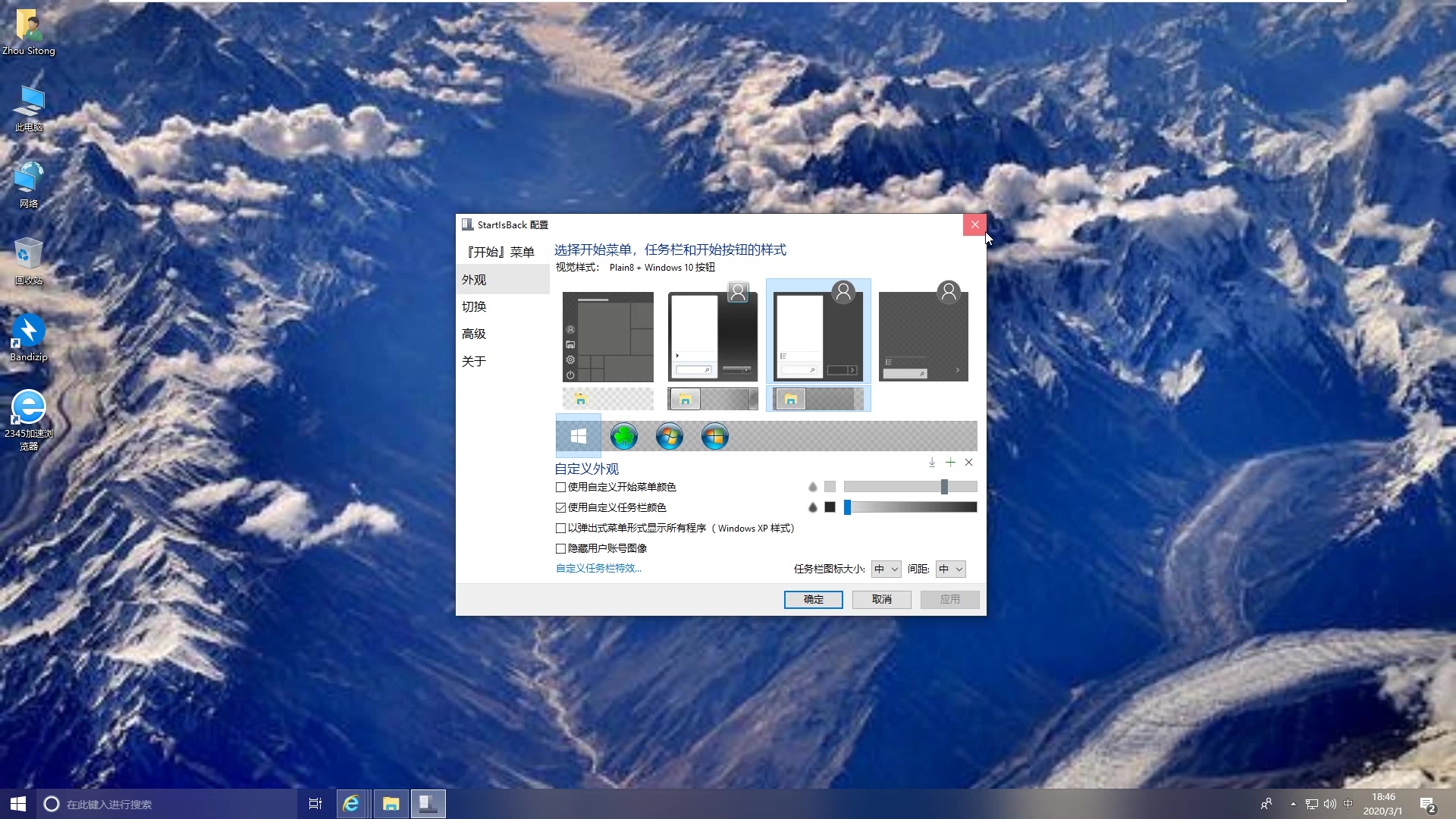Enable 使用自定义开始菜单颜色 checkbox
The width and height of the screenshot is (1456, 819).
click(x=561, y=487)
